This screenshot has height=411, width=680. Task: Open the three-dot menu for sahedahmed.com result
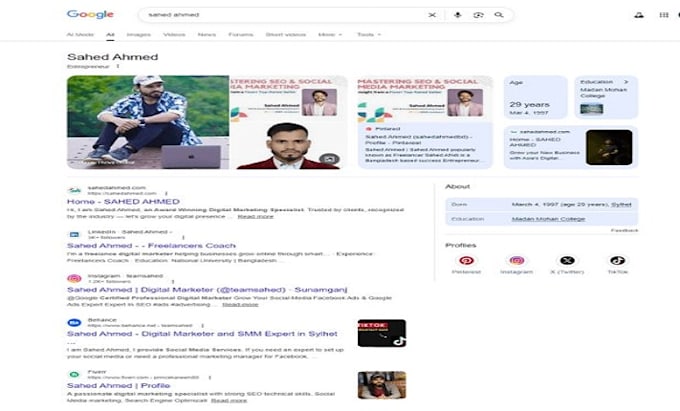coord(166,193)
